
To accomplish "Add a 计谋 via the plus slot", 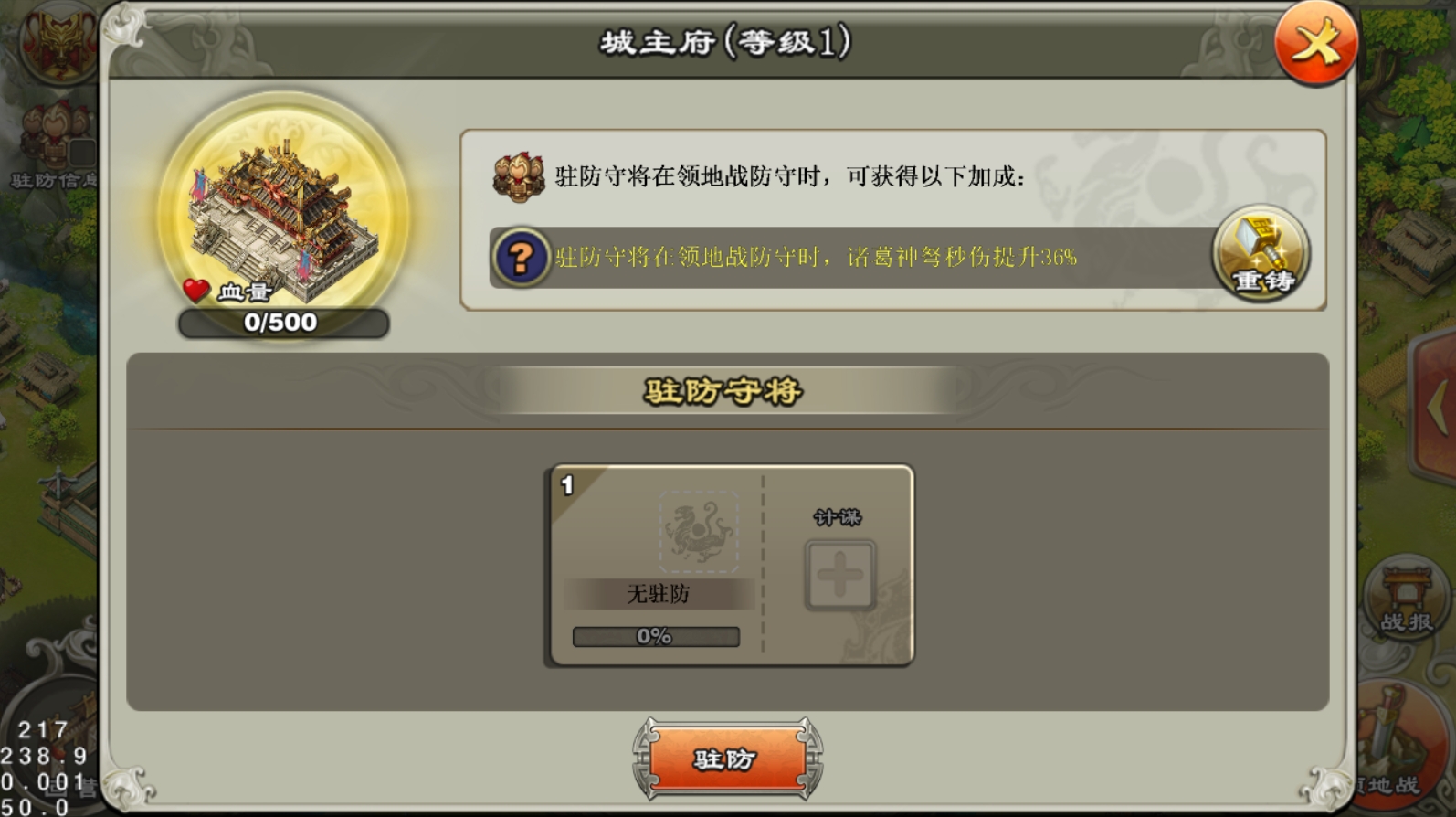I will [839, 575].
